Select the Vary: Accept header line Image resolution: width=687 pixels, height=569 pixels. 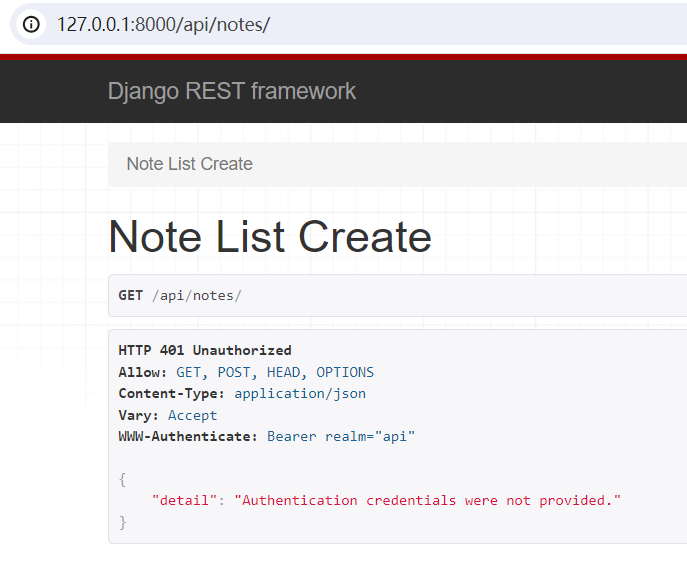(168, 415)
